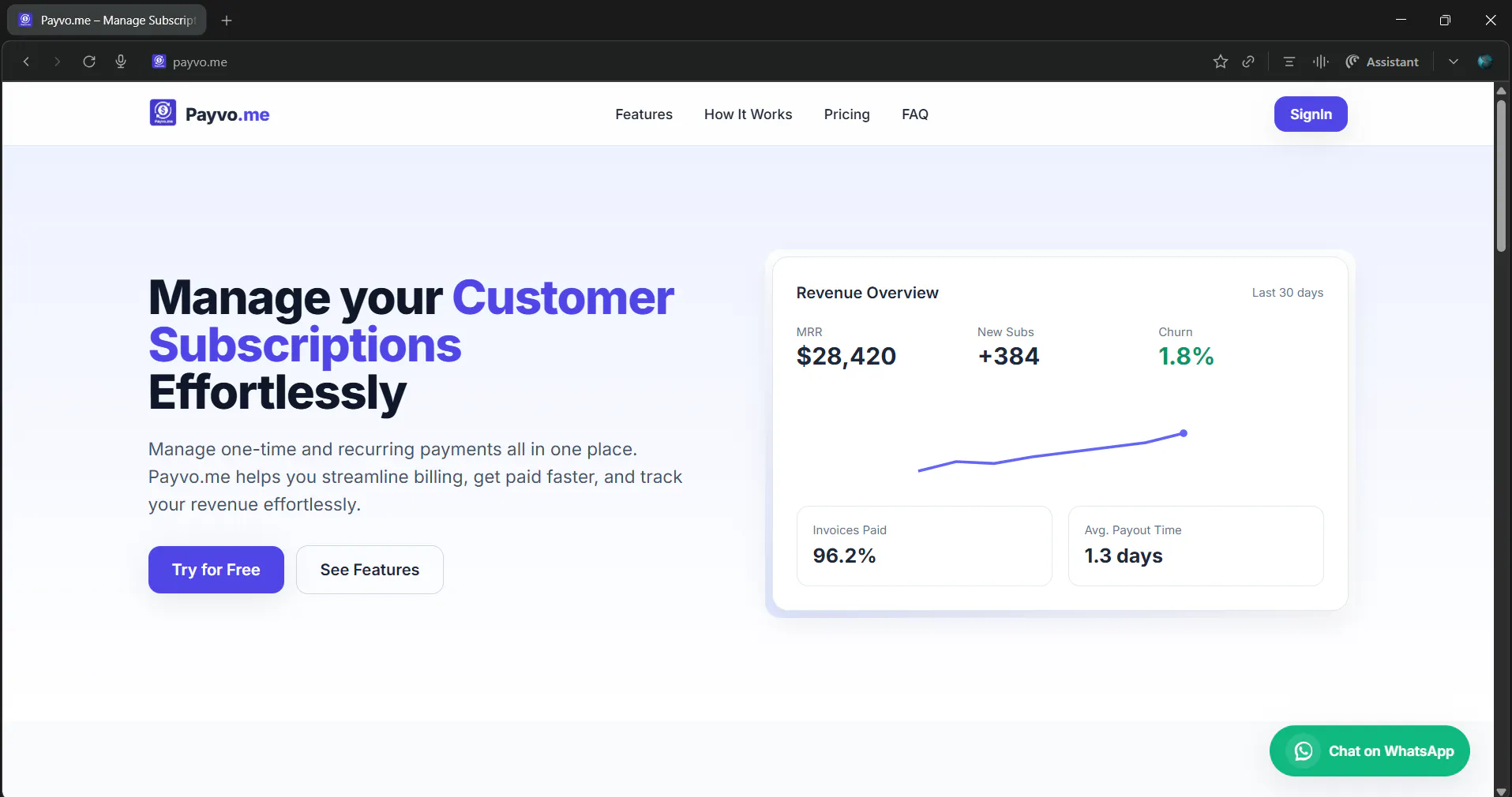Viewport: 1512px width, 797px height.
Task: Select the Payvo.me – Manage Subscriptions tab
Action: [107, 21]
